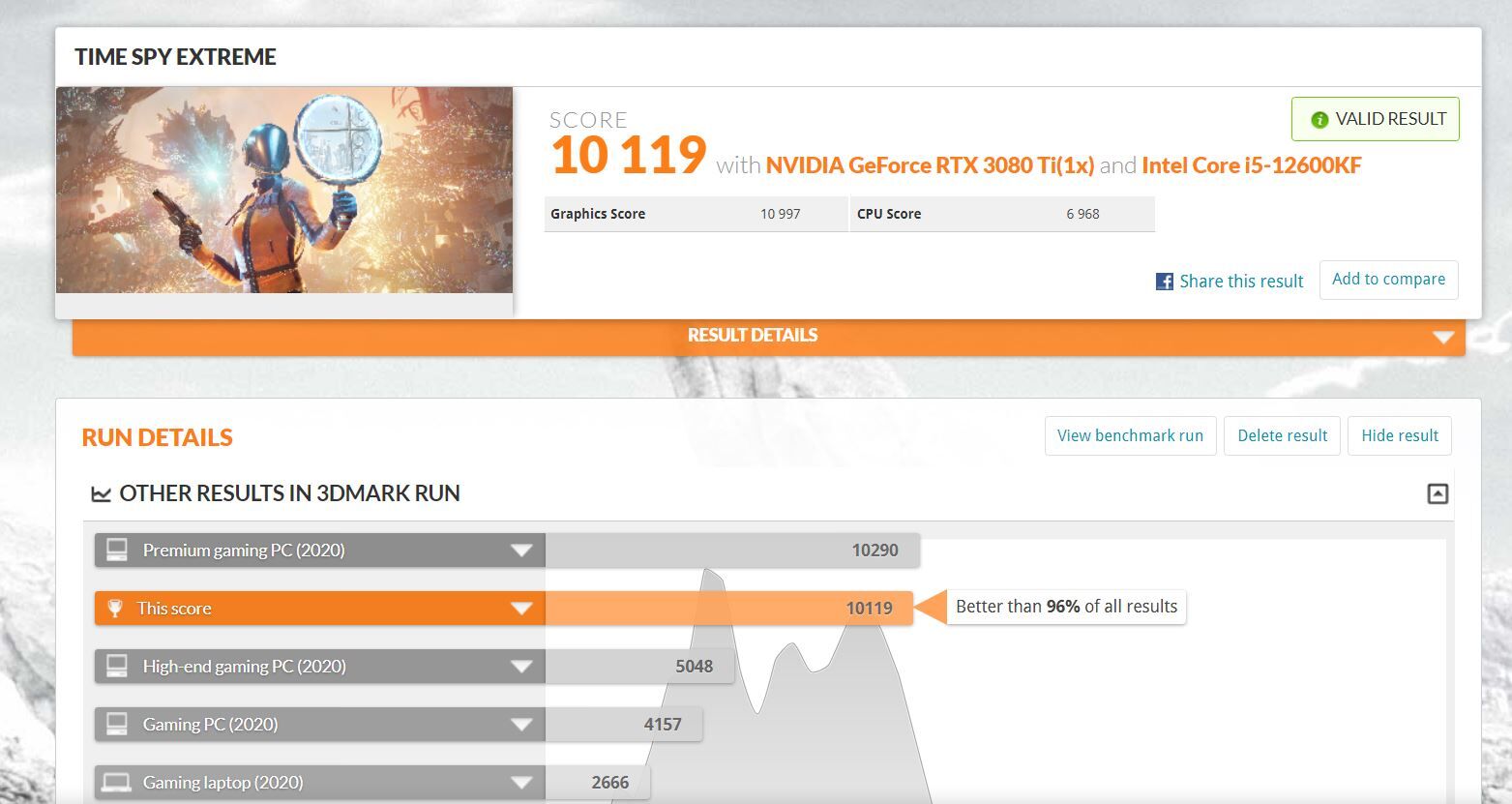Click the TIME SPY EXTREME title

(x=175, y=57)
